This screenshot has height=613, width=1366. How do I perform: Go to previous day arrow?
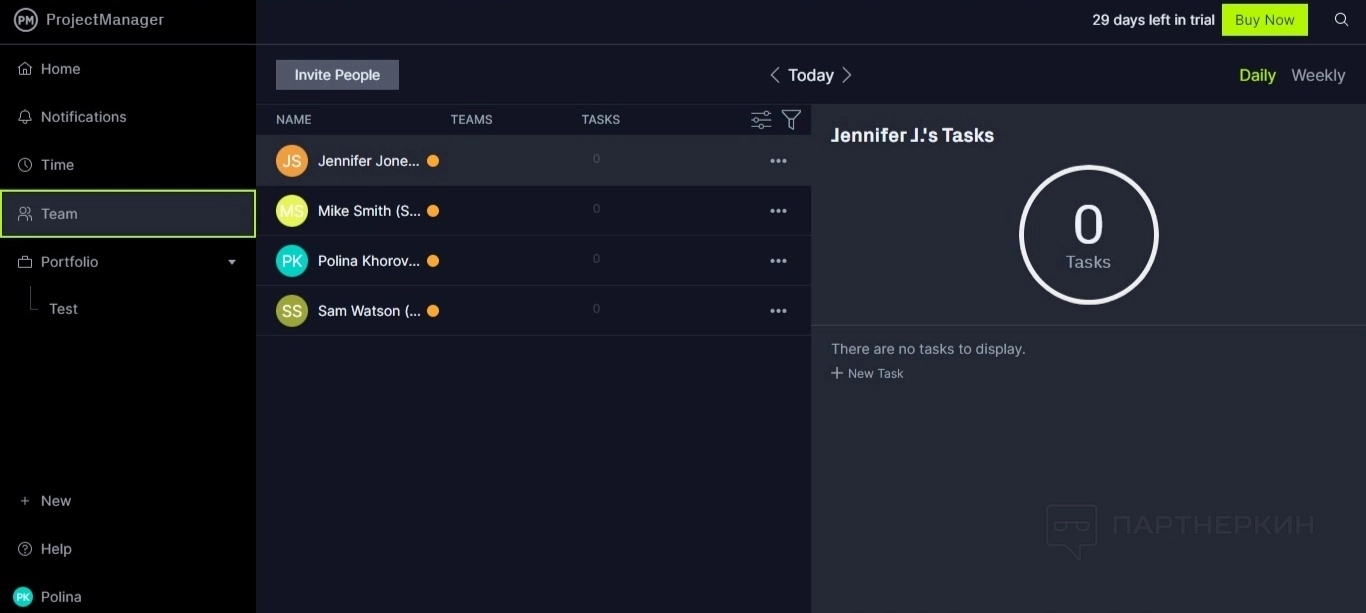[x=775, y=75]
